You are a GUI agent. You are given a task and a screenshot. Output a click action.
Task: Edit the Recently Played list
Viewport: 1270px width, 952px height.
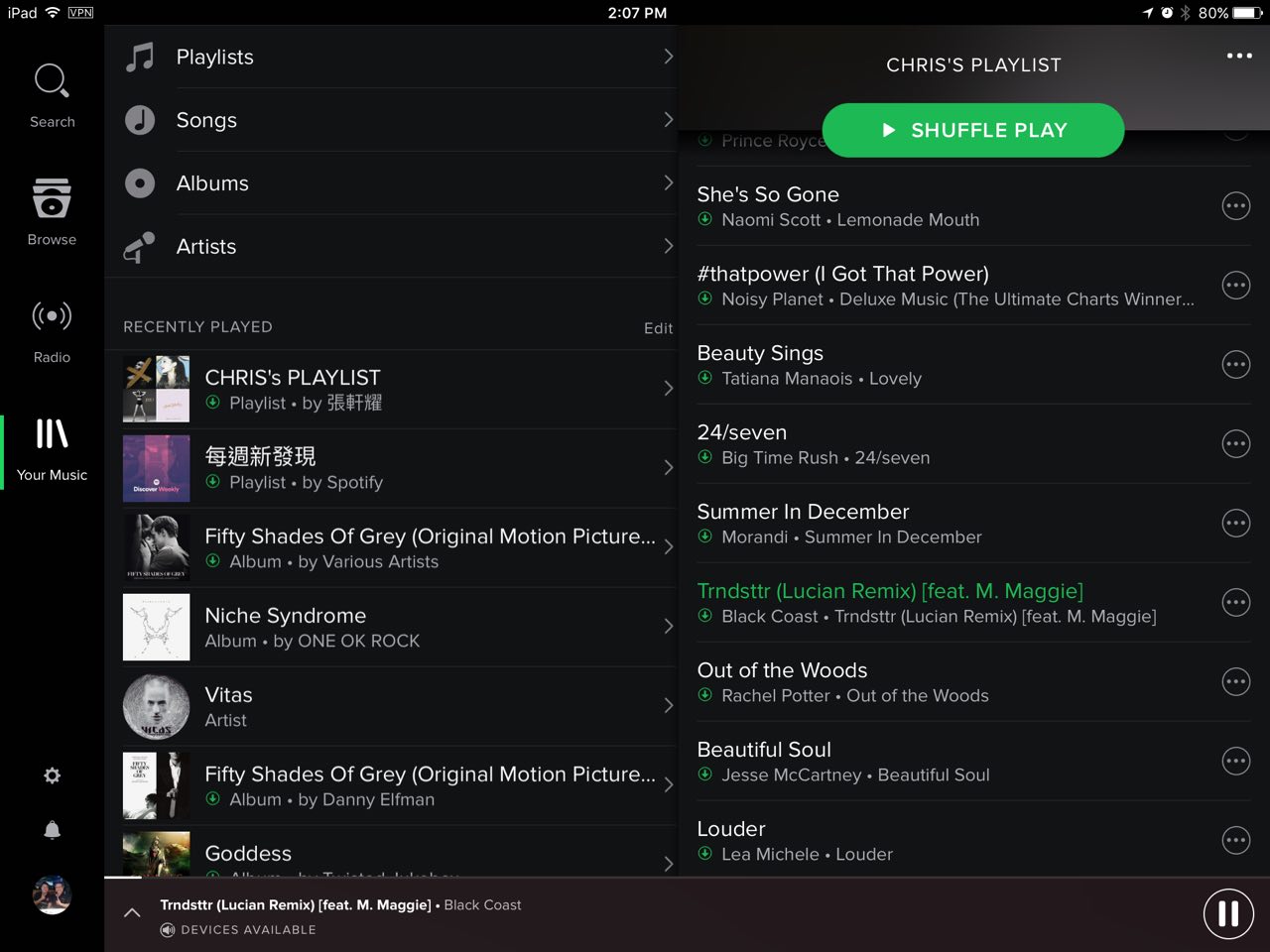click(658, 328)
